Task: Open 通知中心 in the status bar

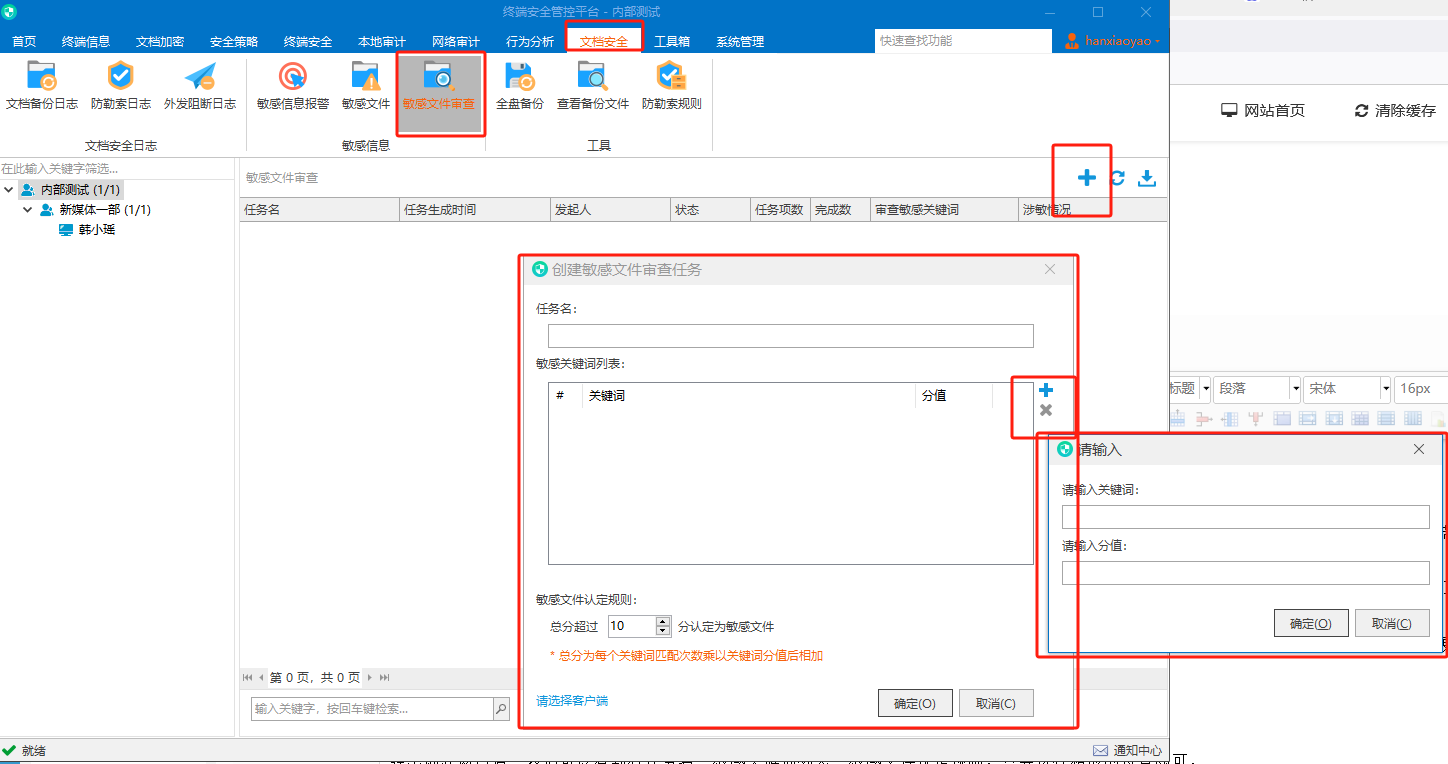Action: (1127, 750)
